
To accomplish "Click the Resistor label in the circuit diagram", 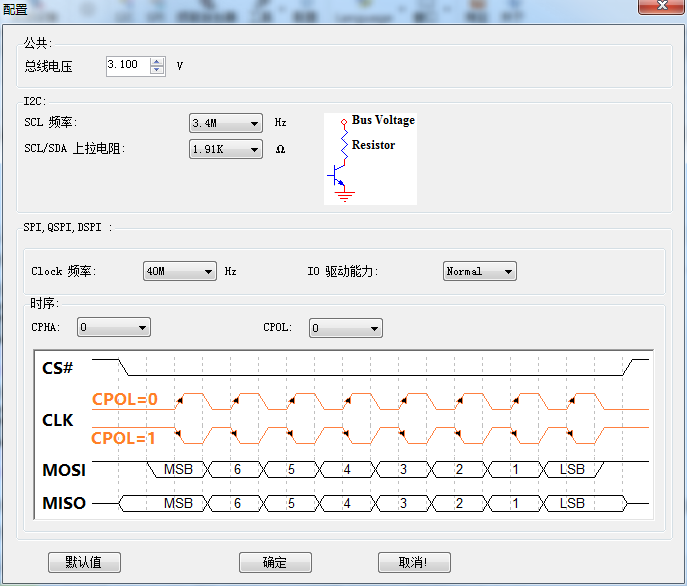I will tap(373, 145).
